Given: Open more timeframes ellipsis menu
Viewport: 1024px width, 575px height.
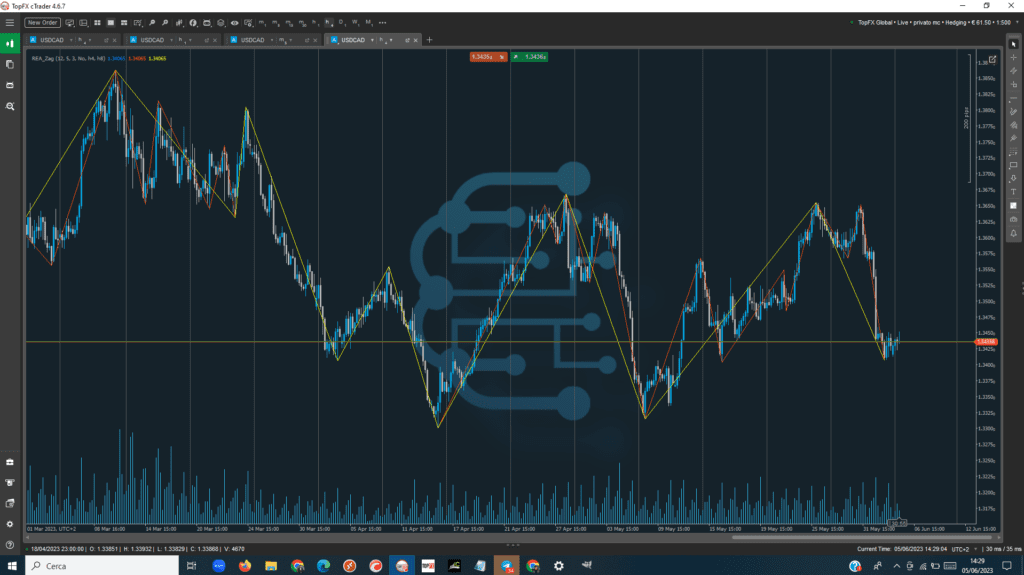Looking at the screenshot, I should click(382, 22).
